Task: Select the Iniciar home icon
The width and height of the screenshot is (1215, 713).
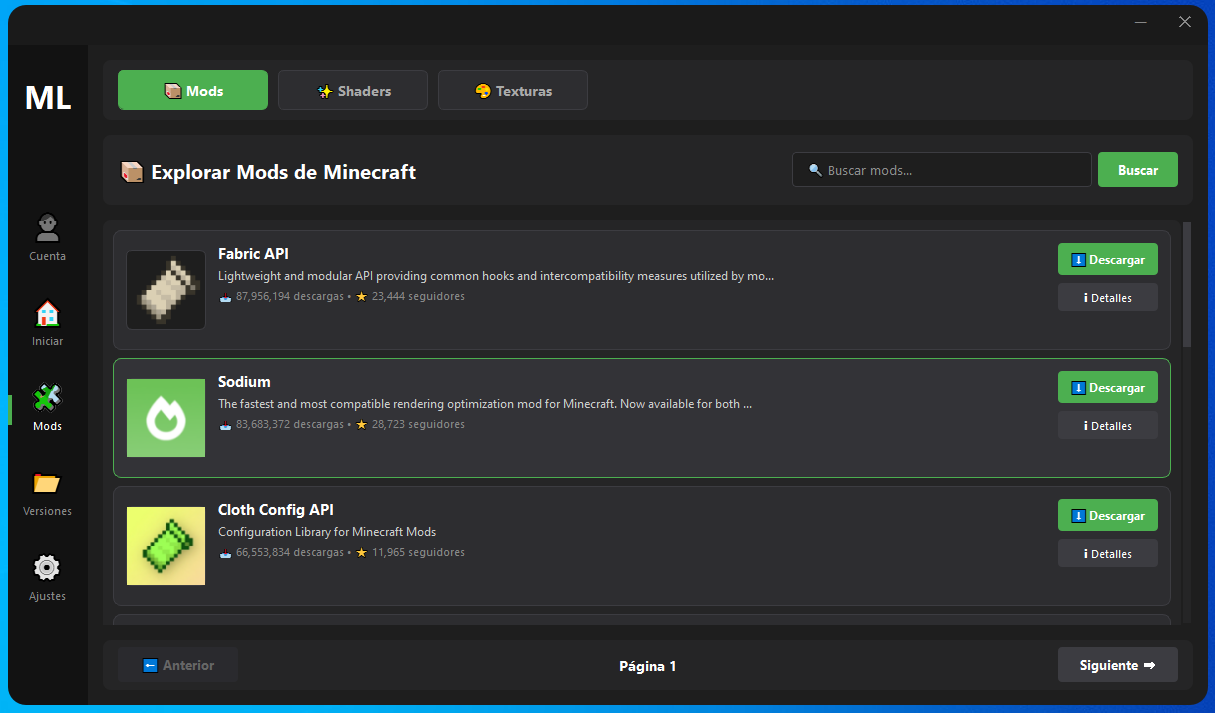Action: click(47, 313)
